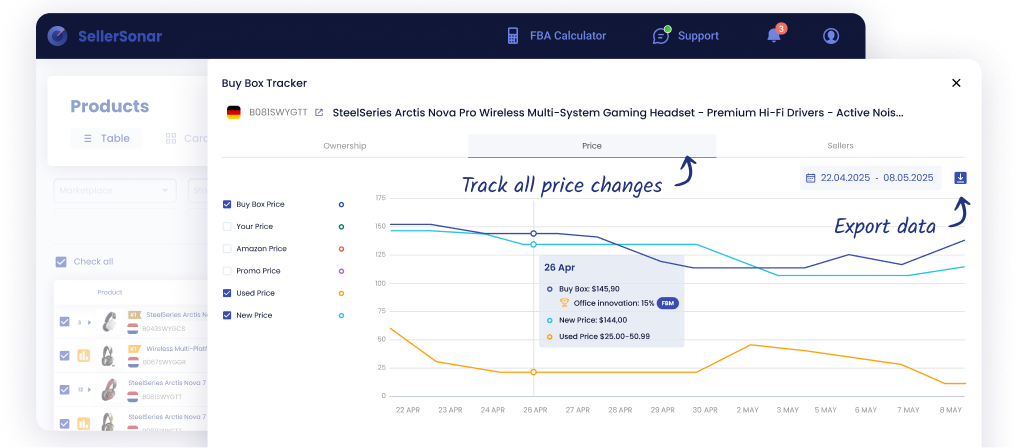Uncheck the B067SWYGGR product row checkbox

(x=64, y=355)
